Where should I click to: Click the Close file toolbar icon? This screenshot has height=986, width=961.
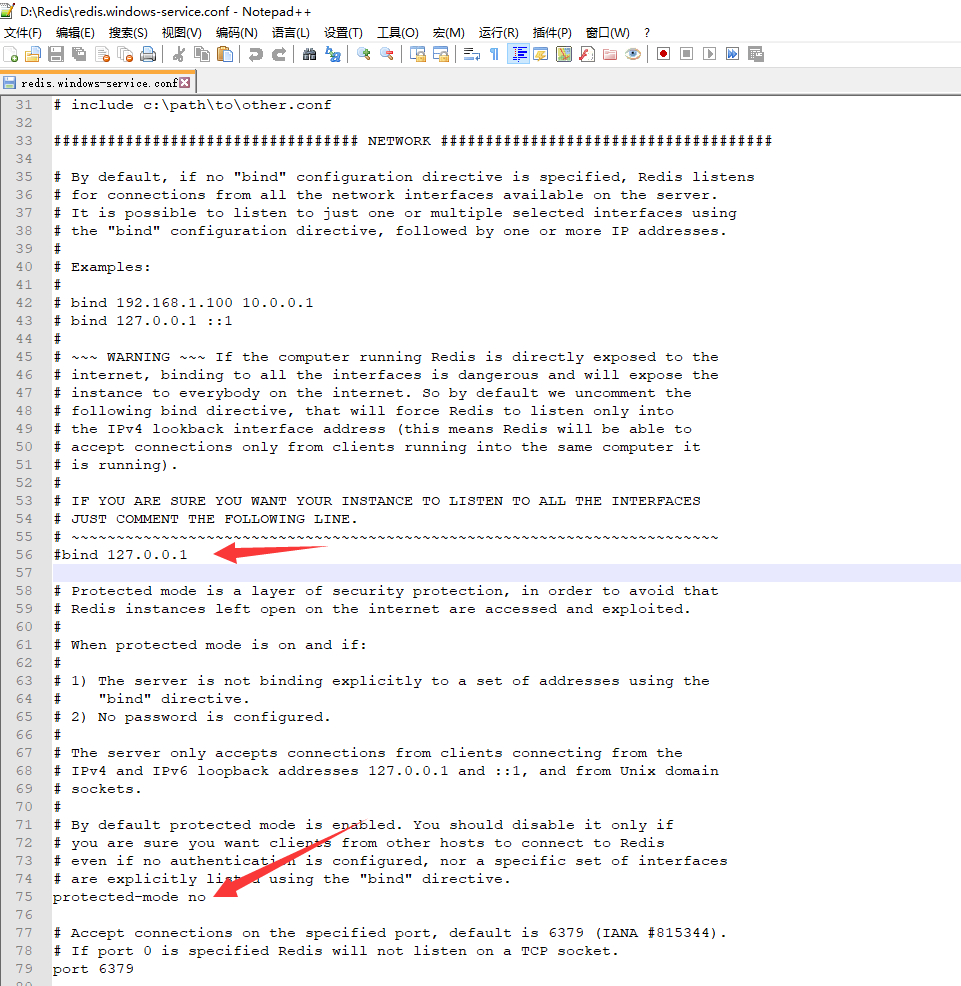pos(103,55)
